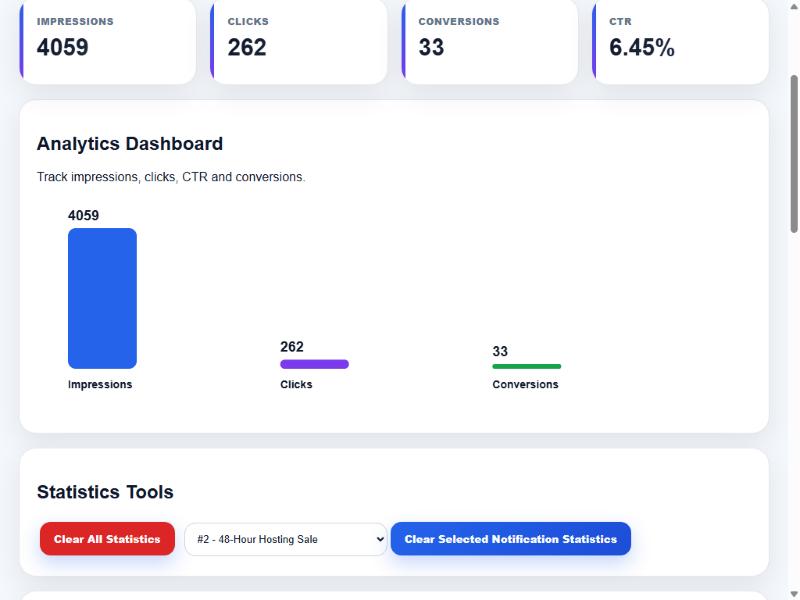Click the CTR card title

click(620, 21)
